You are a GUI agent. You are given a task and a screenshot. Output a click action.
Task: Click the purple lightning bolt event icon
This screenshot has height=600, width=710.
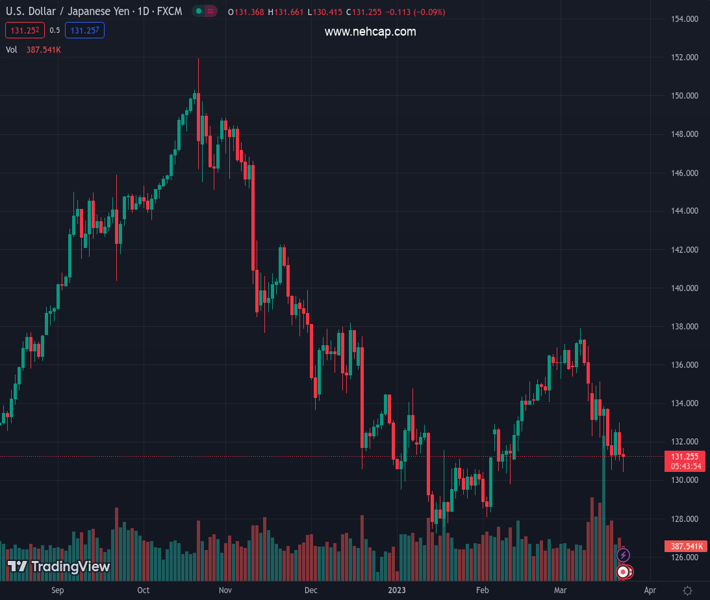pos(623,555)
